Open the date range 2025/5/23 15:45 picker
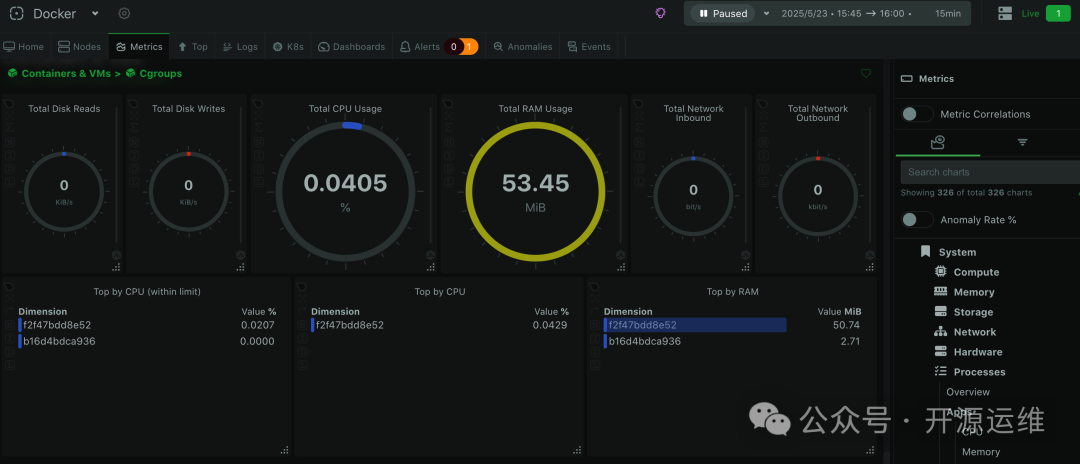The width and height of the screenshot is (1080, 464). (847, 13)
